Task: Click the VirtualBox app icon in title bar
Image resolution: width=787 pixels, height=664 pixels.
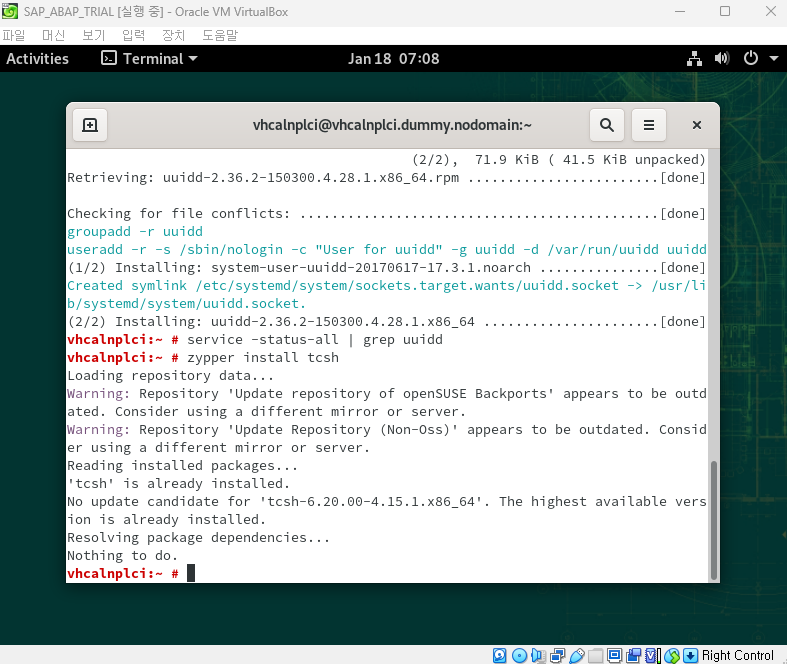Action: (x=10, y=11)
